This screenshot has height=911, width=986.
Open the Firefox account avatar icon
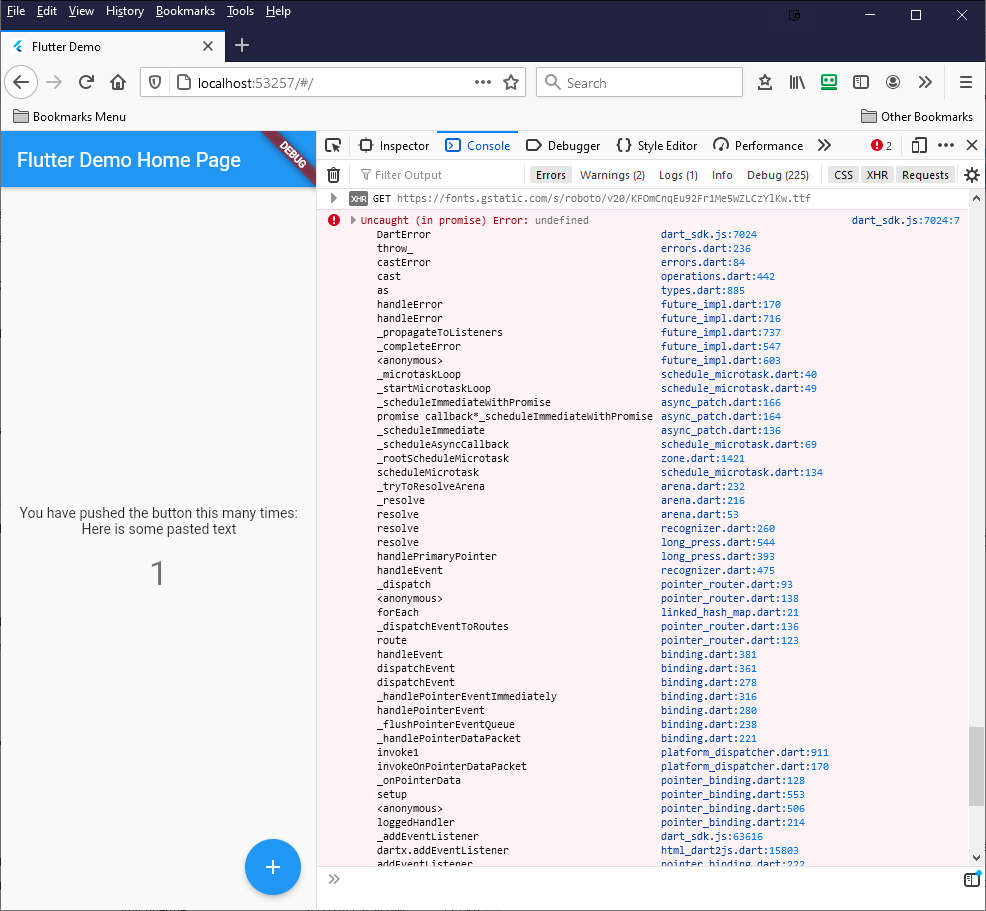(x=893, y=82)
